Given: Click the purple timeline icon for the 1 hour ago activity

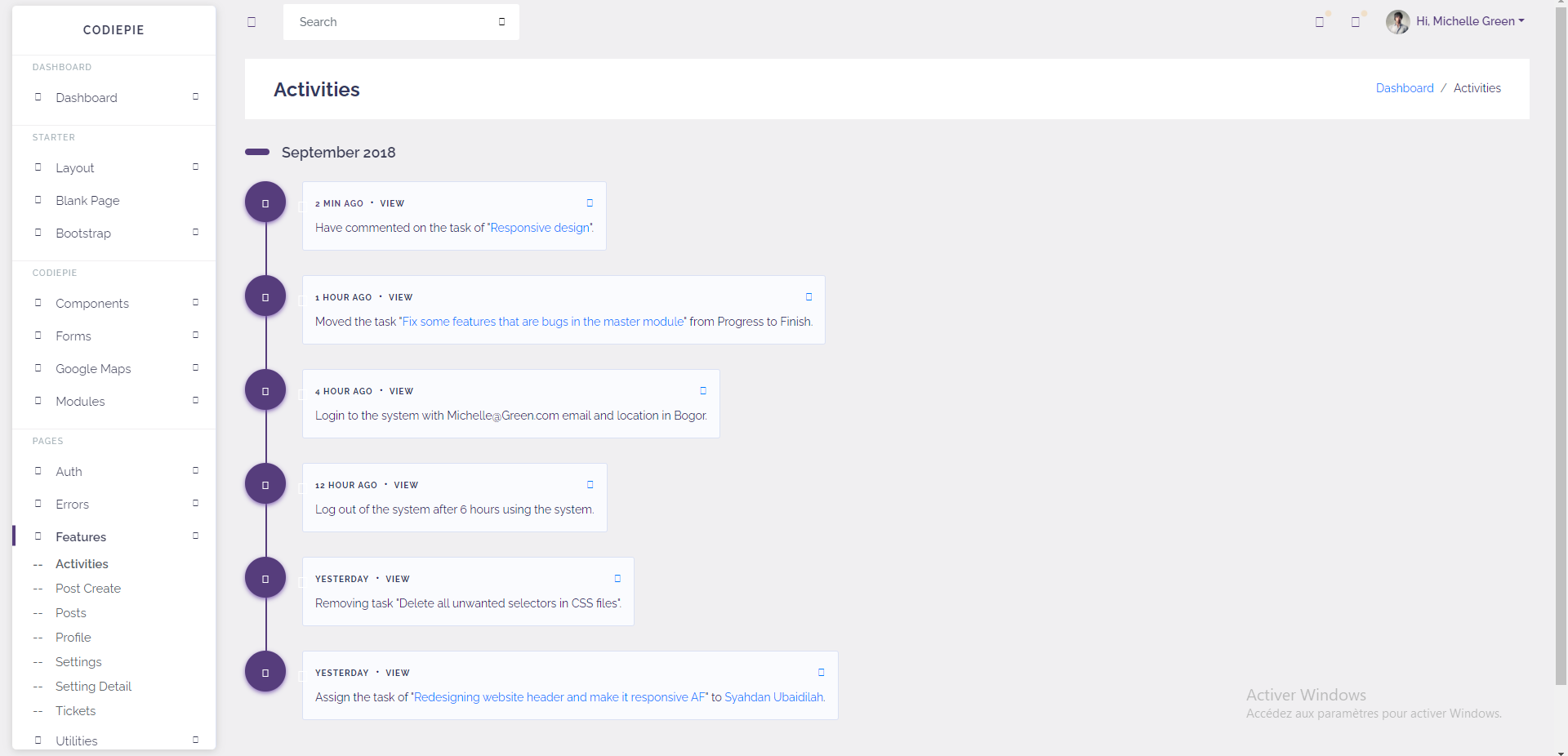Looking at the screenshot, I should tap(265, 296).
